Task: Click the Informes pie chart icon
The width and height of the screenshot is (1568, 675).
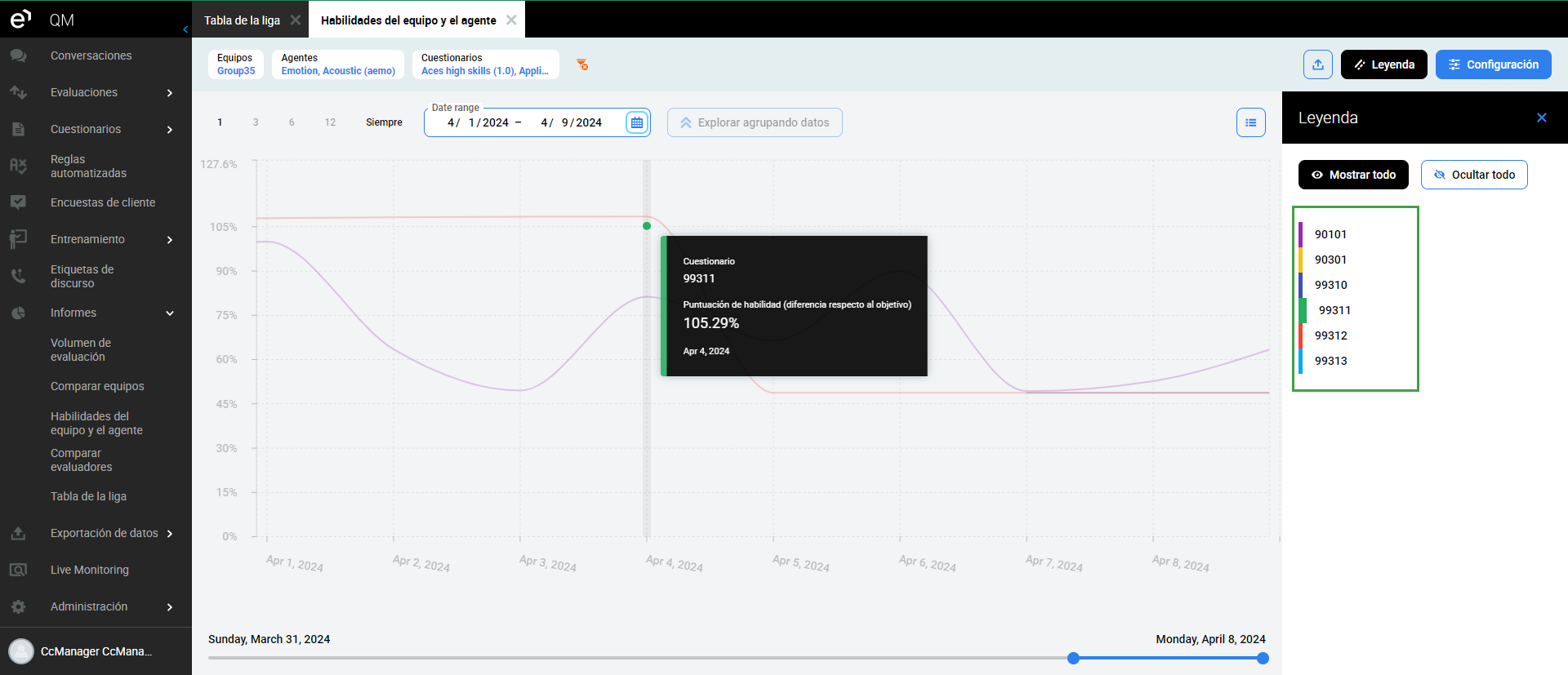Action: (x=18, y=313)
